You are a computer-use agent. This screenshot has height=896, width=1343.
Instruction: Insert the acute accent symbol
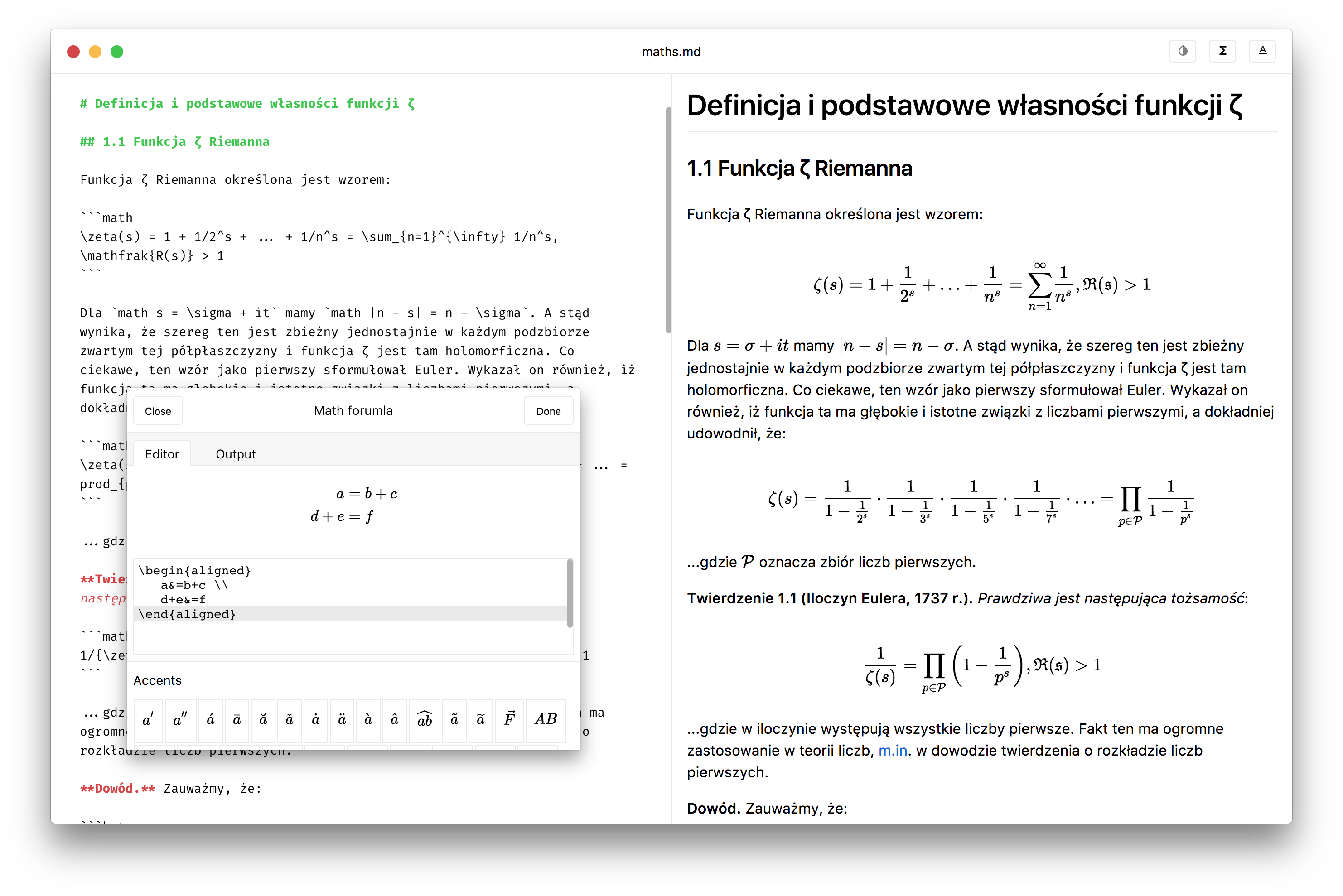pyautogui.click(x=210, y=719)
